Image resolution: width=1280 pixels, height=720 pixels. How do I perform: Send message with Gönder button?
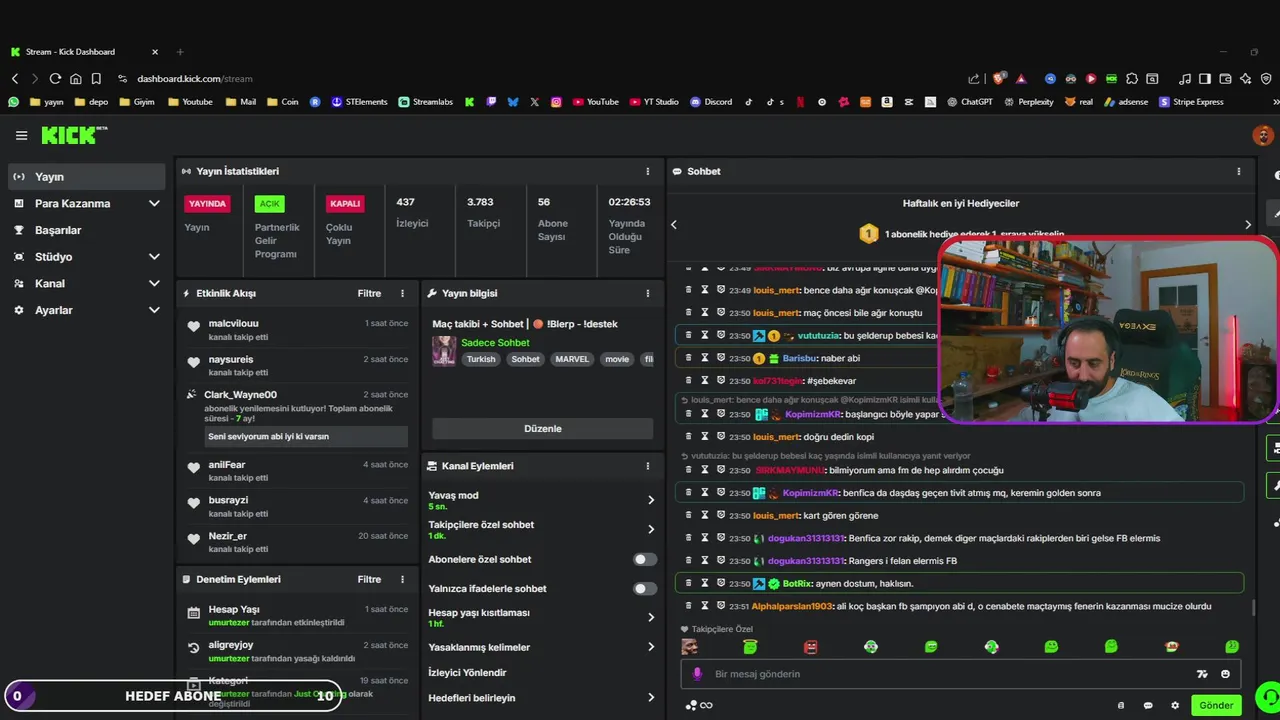pos(1216,705)
